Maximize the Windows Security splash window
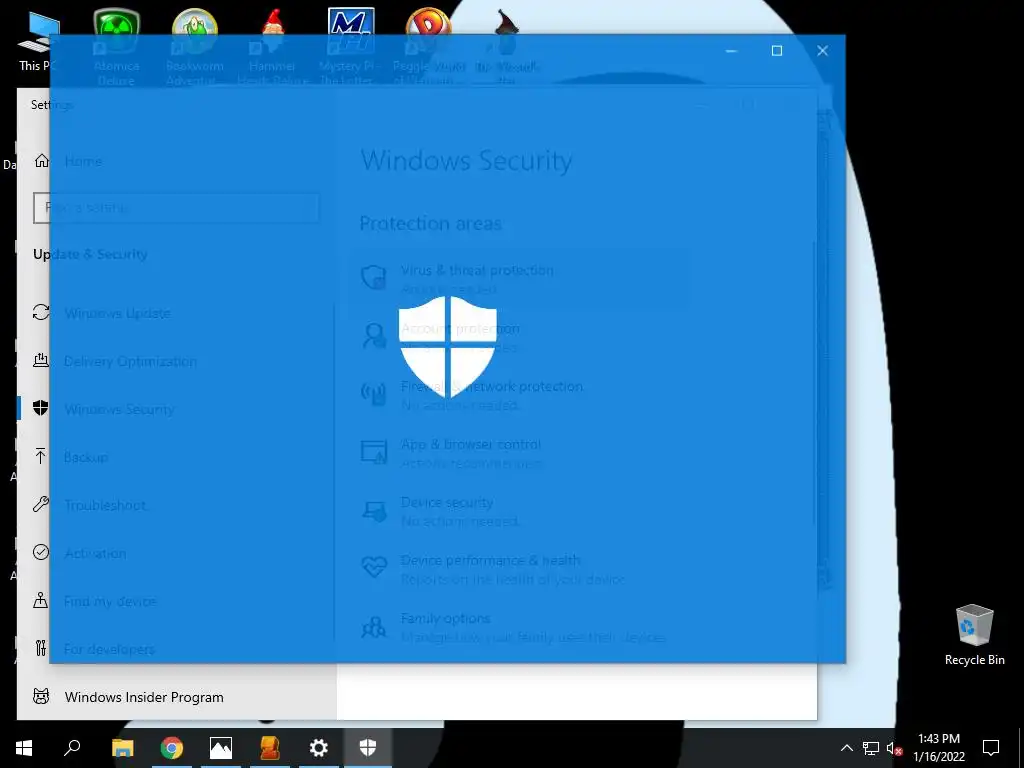The height and width of the screenshot is (768, 1024). (776, 51)
